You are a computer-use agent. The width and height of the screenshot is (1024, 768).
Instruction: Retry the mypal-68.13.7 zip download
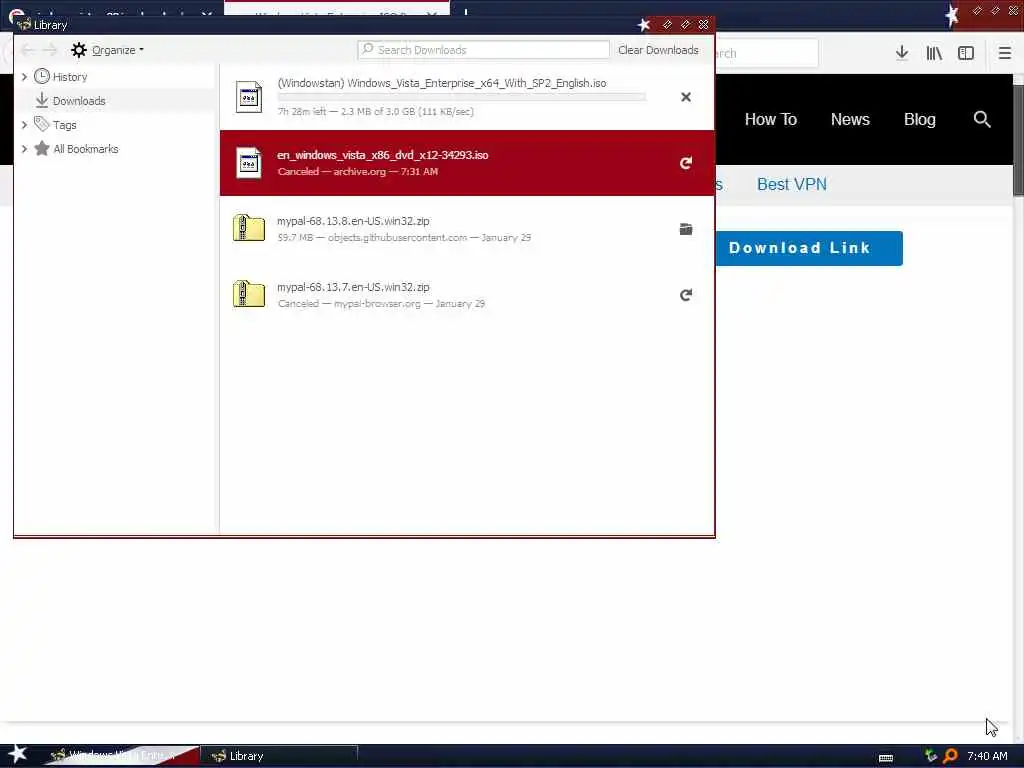[686, 295]
